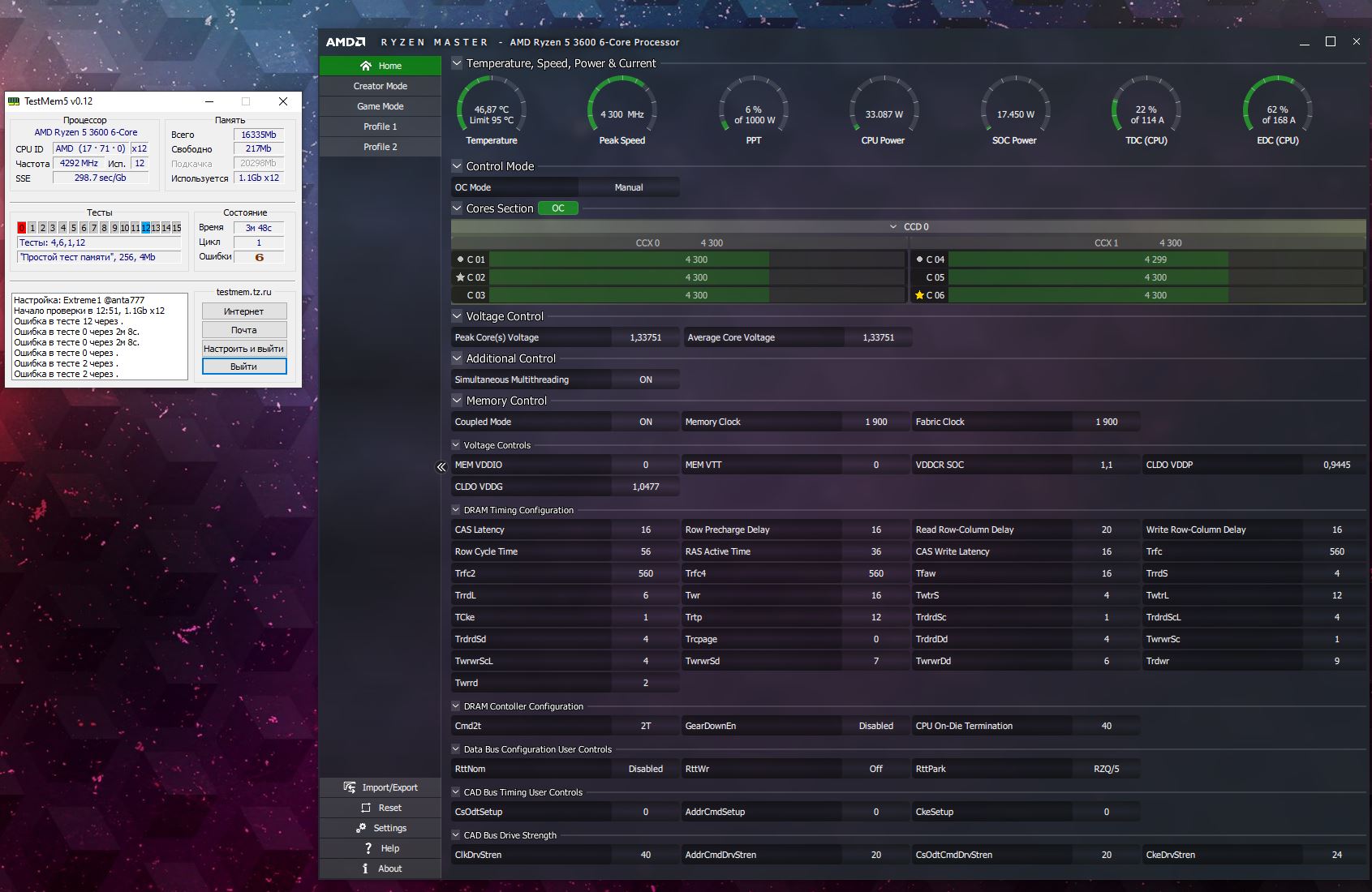Click the dot marker on core C 04
The height and width of the screenshot is (892, 1372).
[x=919, y=259]
